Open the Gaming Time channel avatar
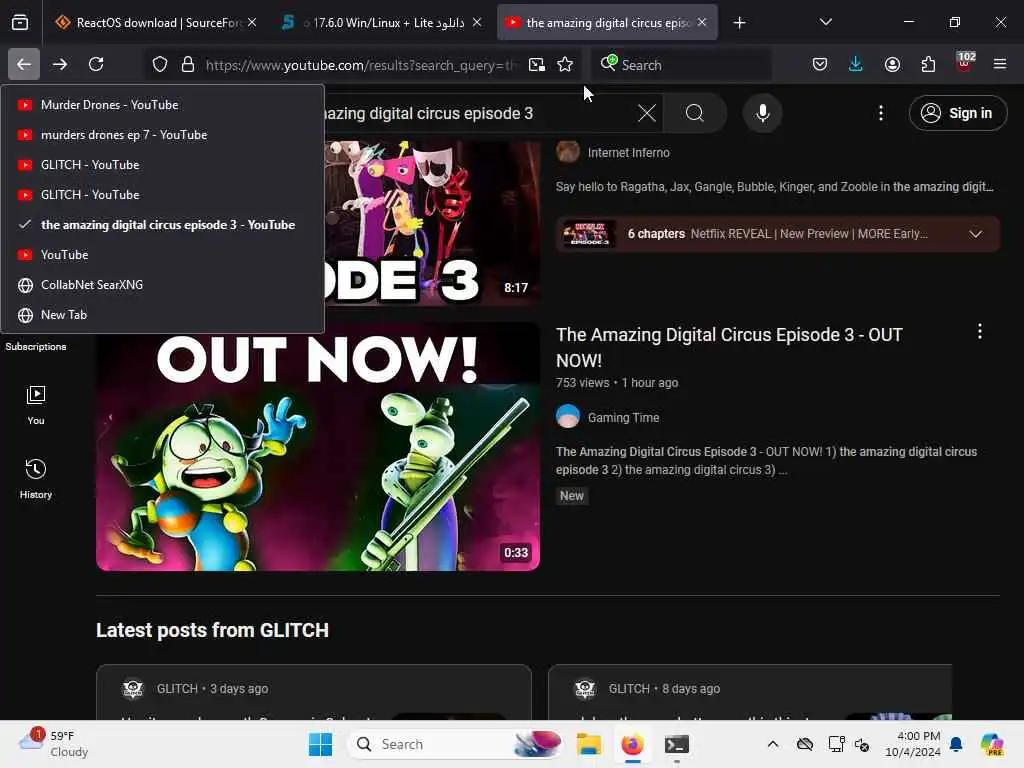1024x768 pixels. tap(568, 417)
